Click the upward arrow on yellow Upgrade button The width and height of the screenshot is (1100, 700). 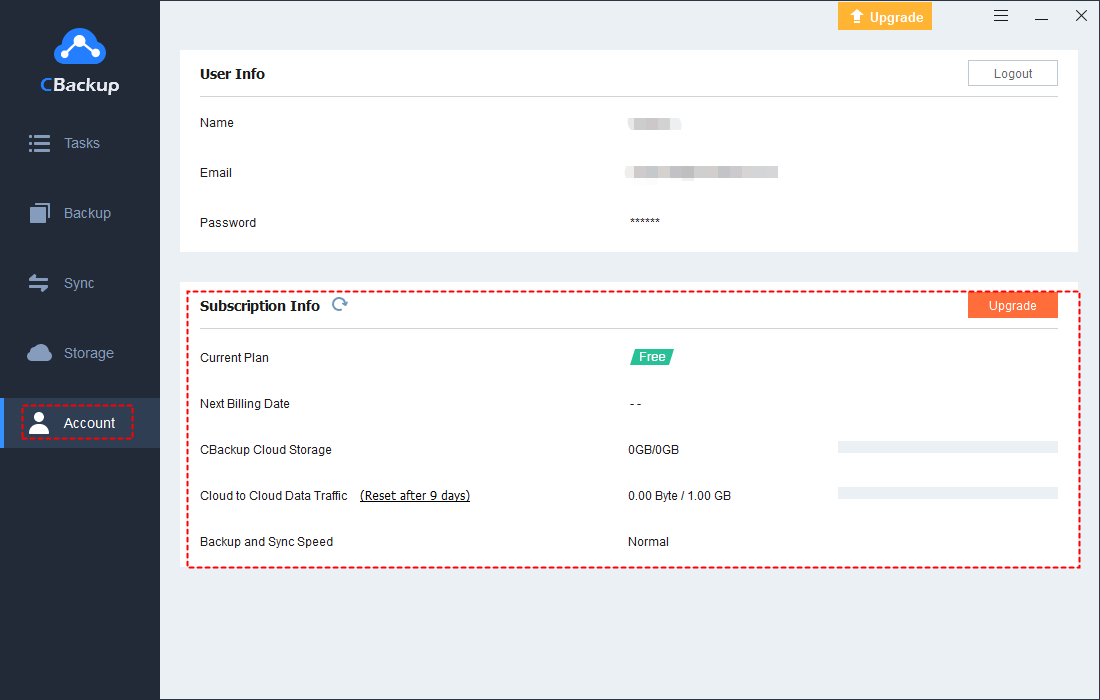(x=857, y=17)
